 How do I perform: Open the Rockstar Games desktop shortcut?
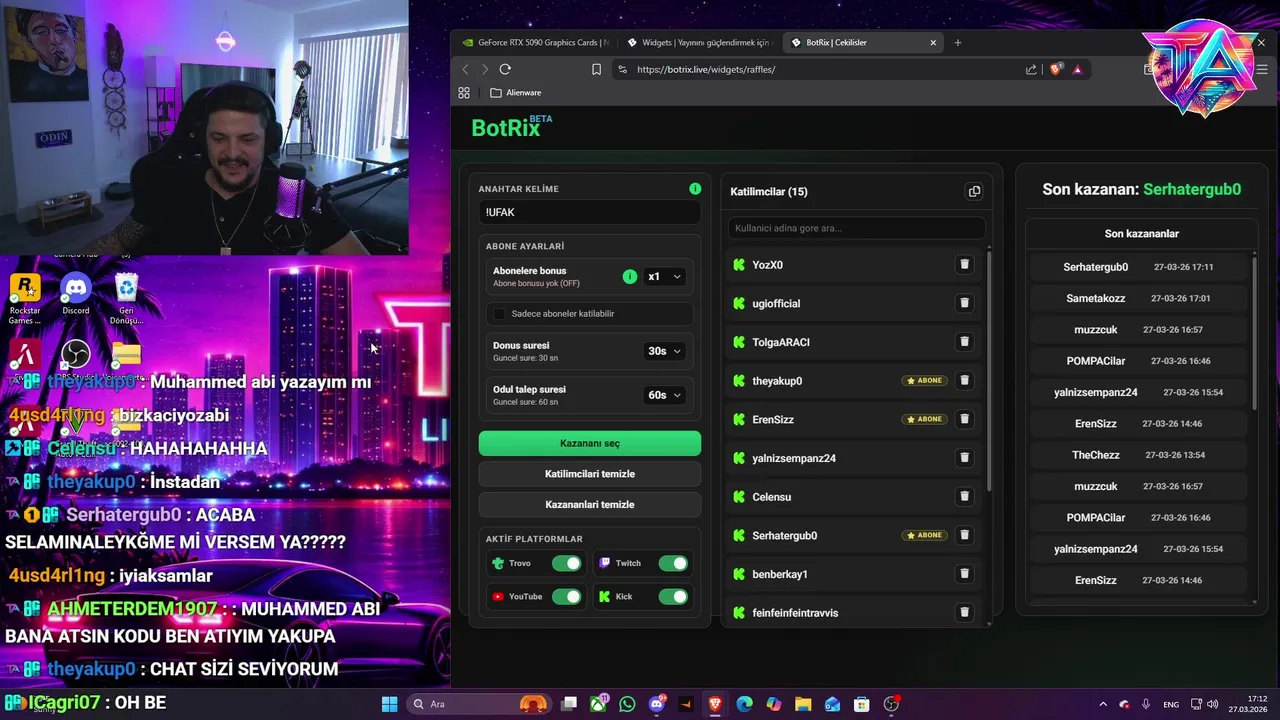pyautogui.click(x=25, y=300)
